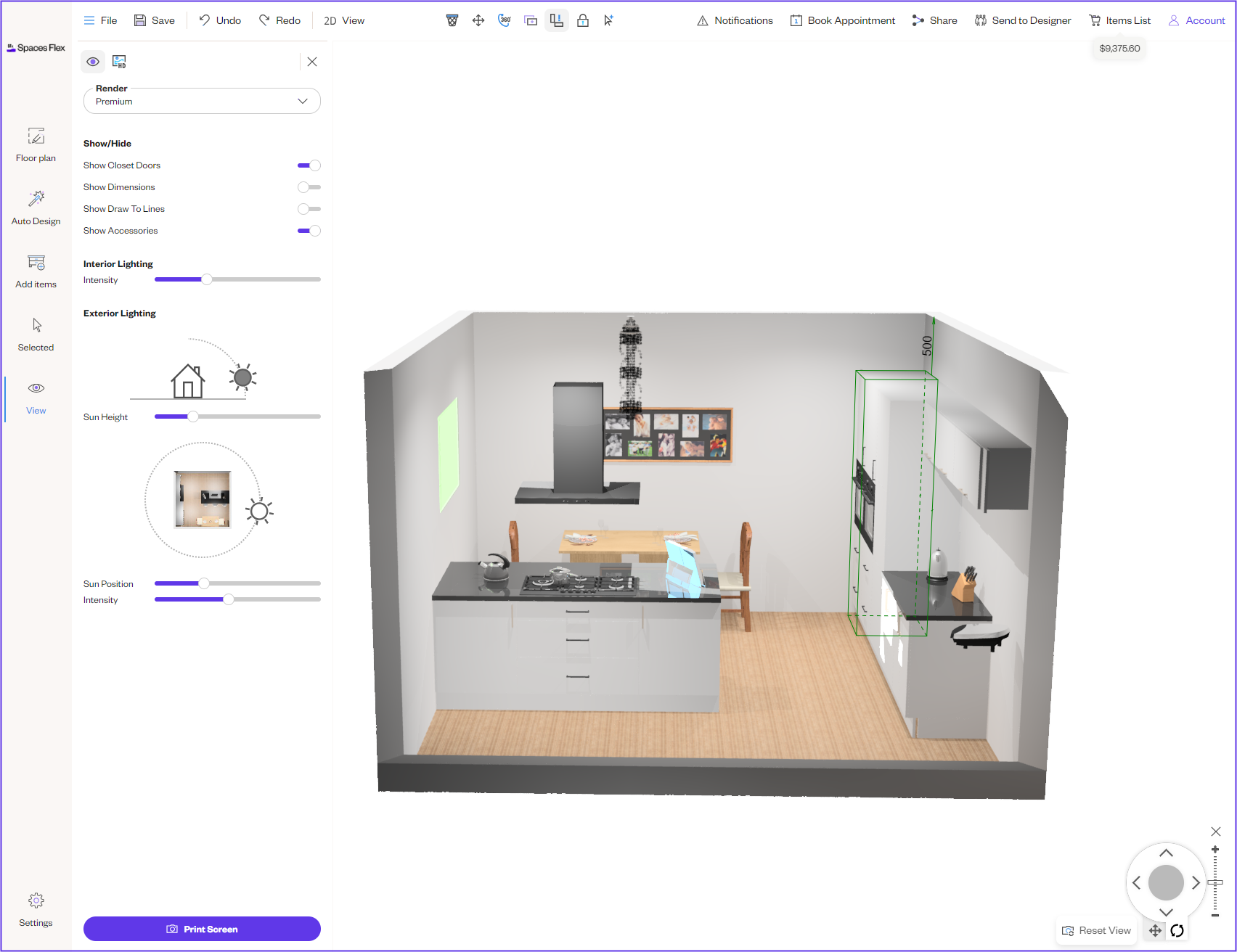The height and width of the screenshot is (952, 1237).
Task: Open the Account menu
Action: point(1196,20)
